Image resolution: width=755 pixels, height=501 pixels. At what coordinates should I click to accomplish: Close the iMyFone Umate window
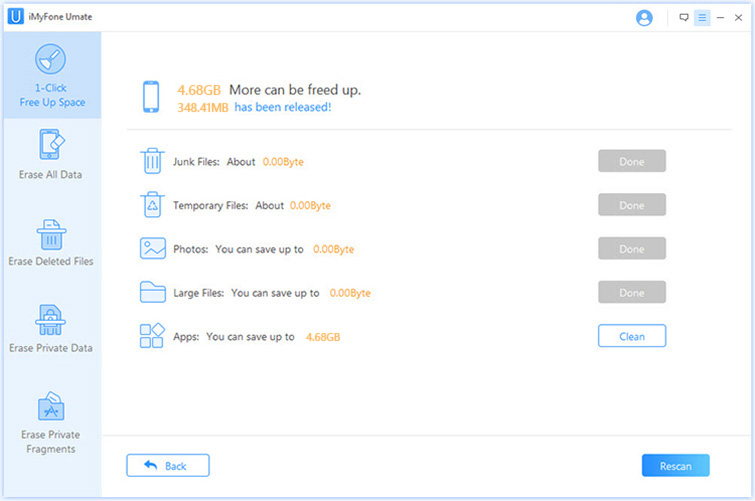pyautogui.click(x=738, y=18)
